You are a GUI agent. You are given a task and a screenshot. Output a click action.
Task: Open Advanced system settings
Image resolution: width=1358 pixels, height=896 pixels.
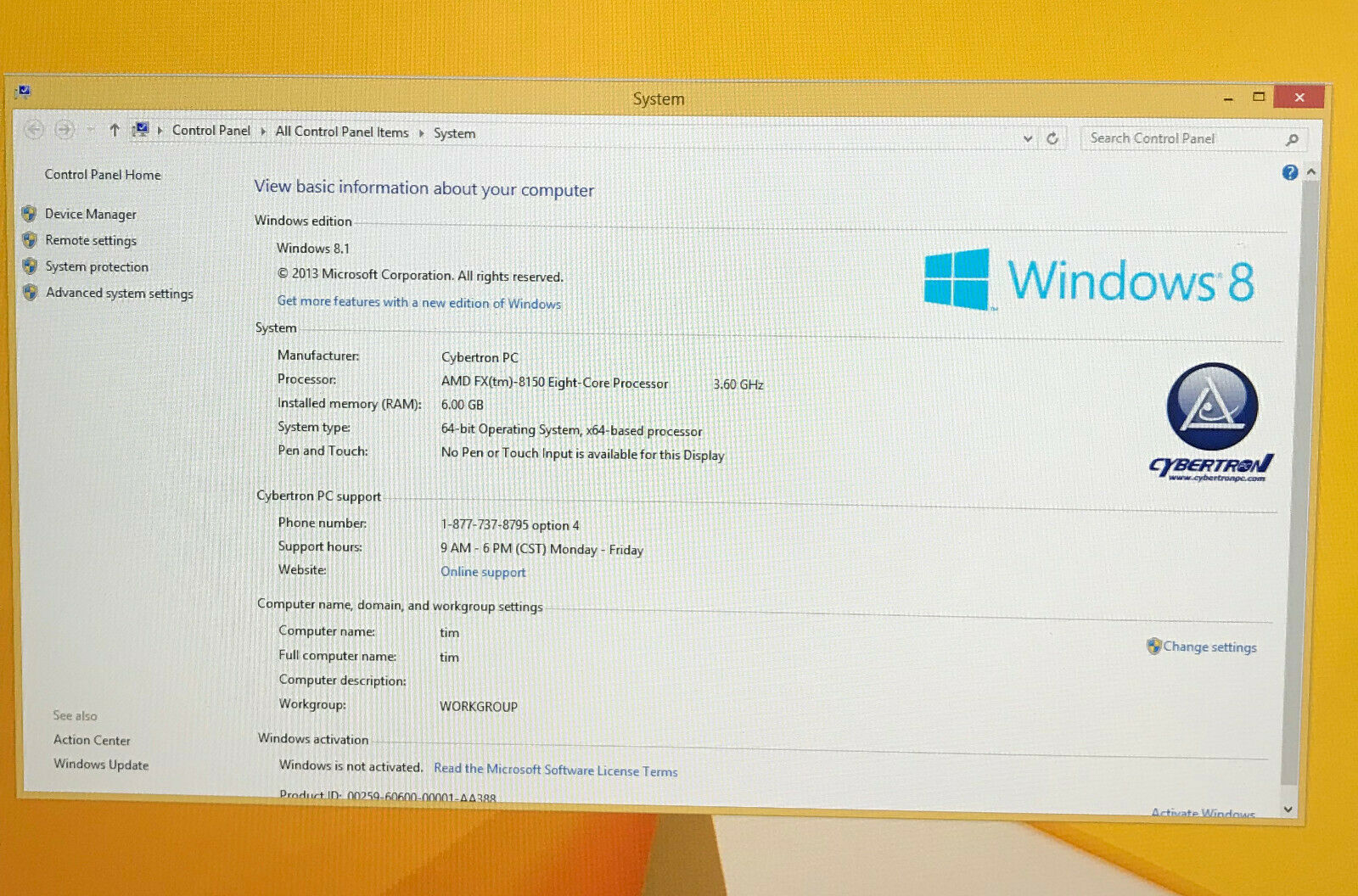point(120,294)
